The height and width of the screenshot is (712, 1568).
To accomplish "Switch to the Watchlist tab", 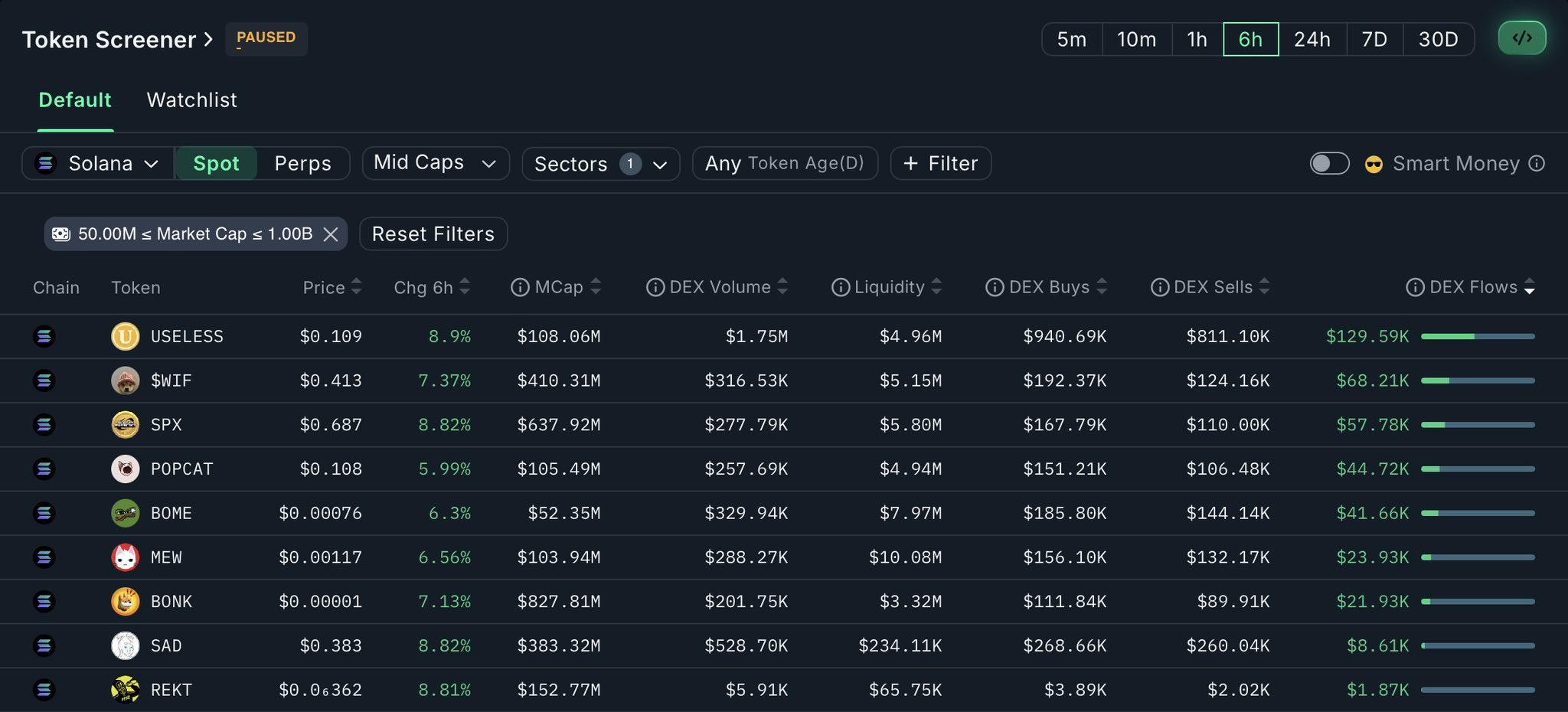I will point(191,100).
